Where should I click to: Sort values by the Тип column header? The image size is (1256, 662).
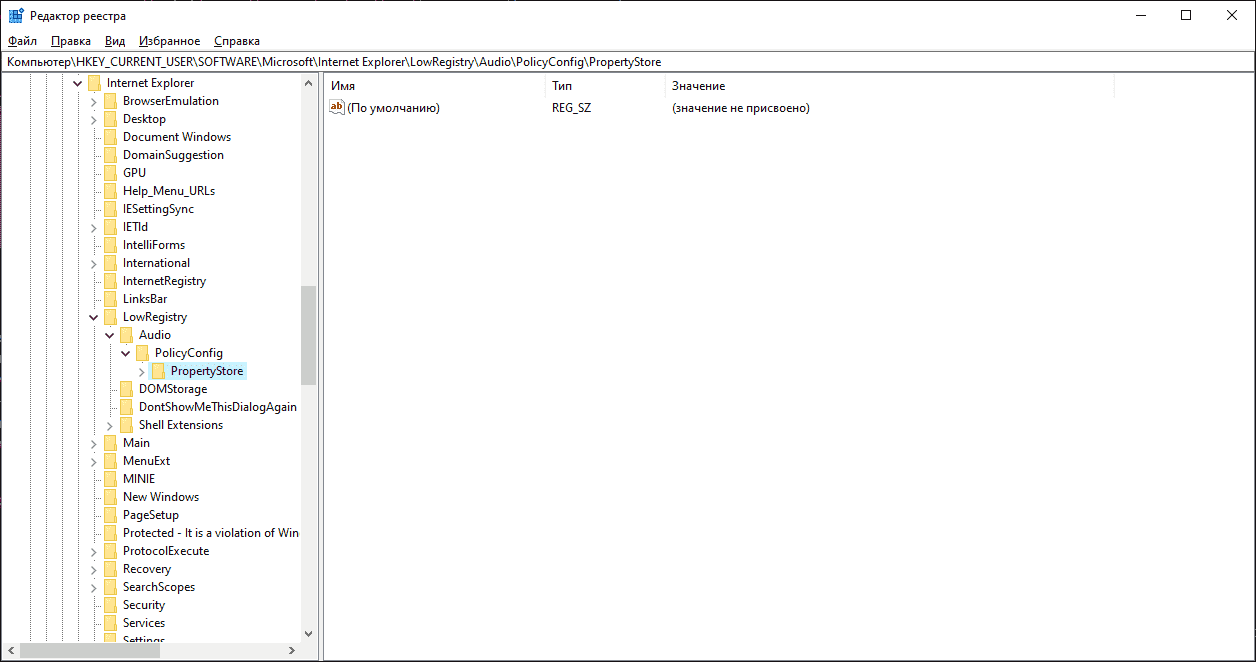(605, 86)
